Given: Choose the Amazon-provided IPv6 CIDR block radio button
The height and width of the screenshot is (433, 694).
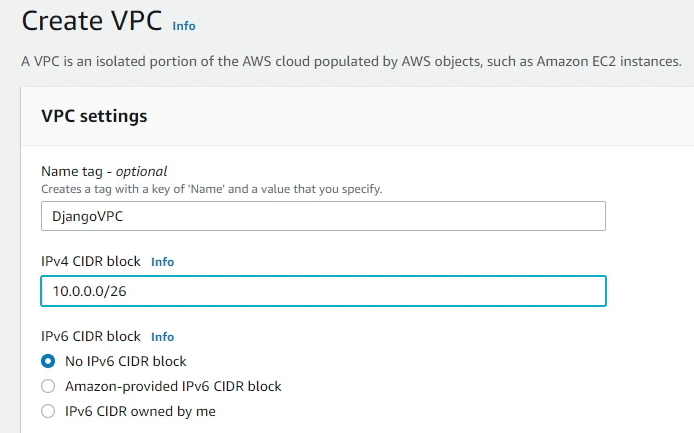Looking at the screenshot, I should click(48, 386).
